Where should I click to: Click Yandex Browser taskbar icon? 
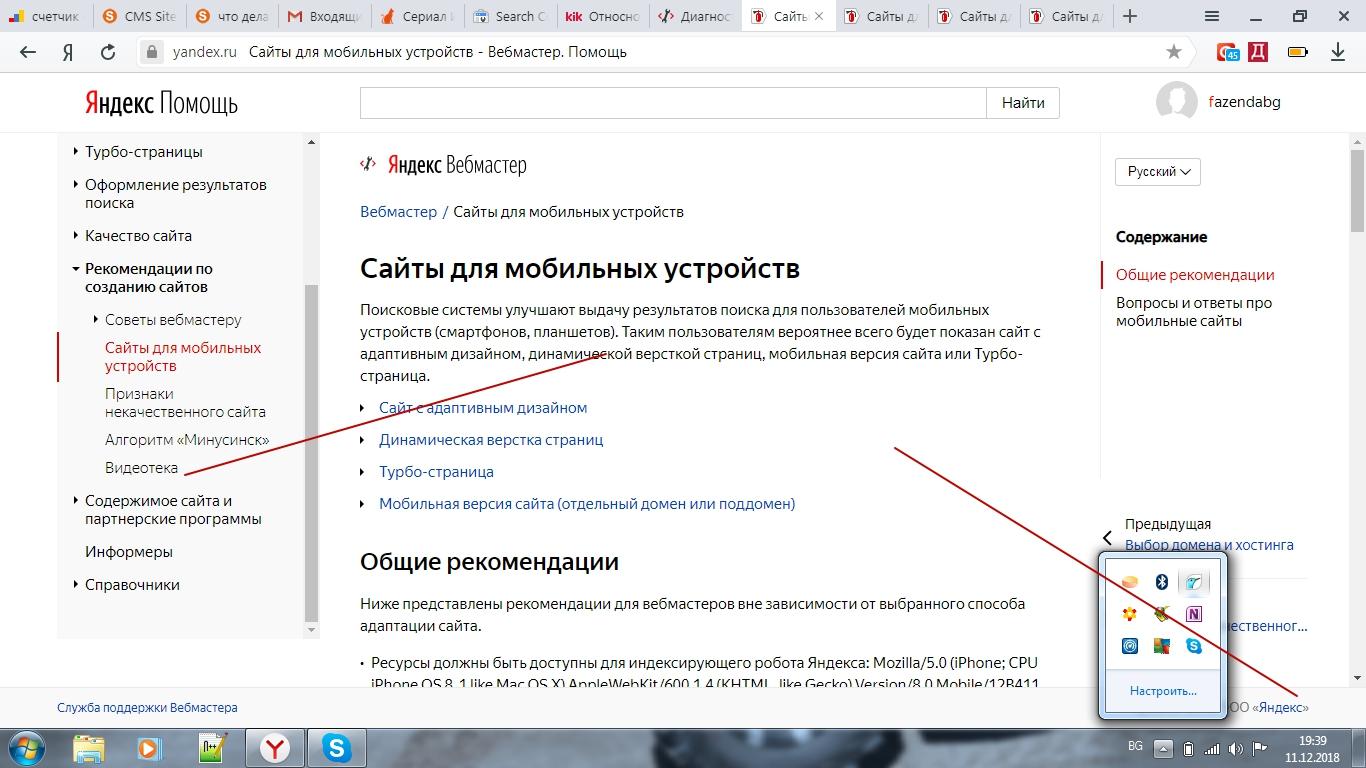[276, 748]
